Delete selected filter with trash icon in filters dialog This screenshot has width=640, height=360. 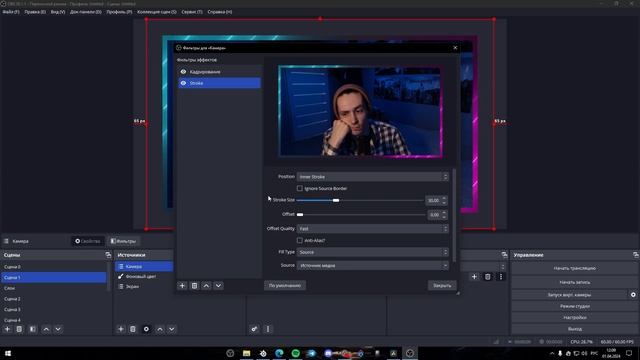click(194, 286)
